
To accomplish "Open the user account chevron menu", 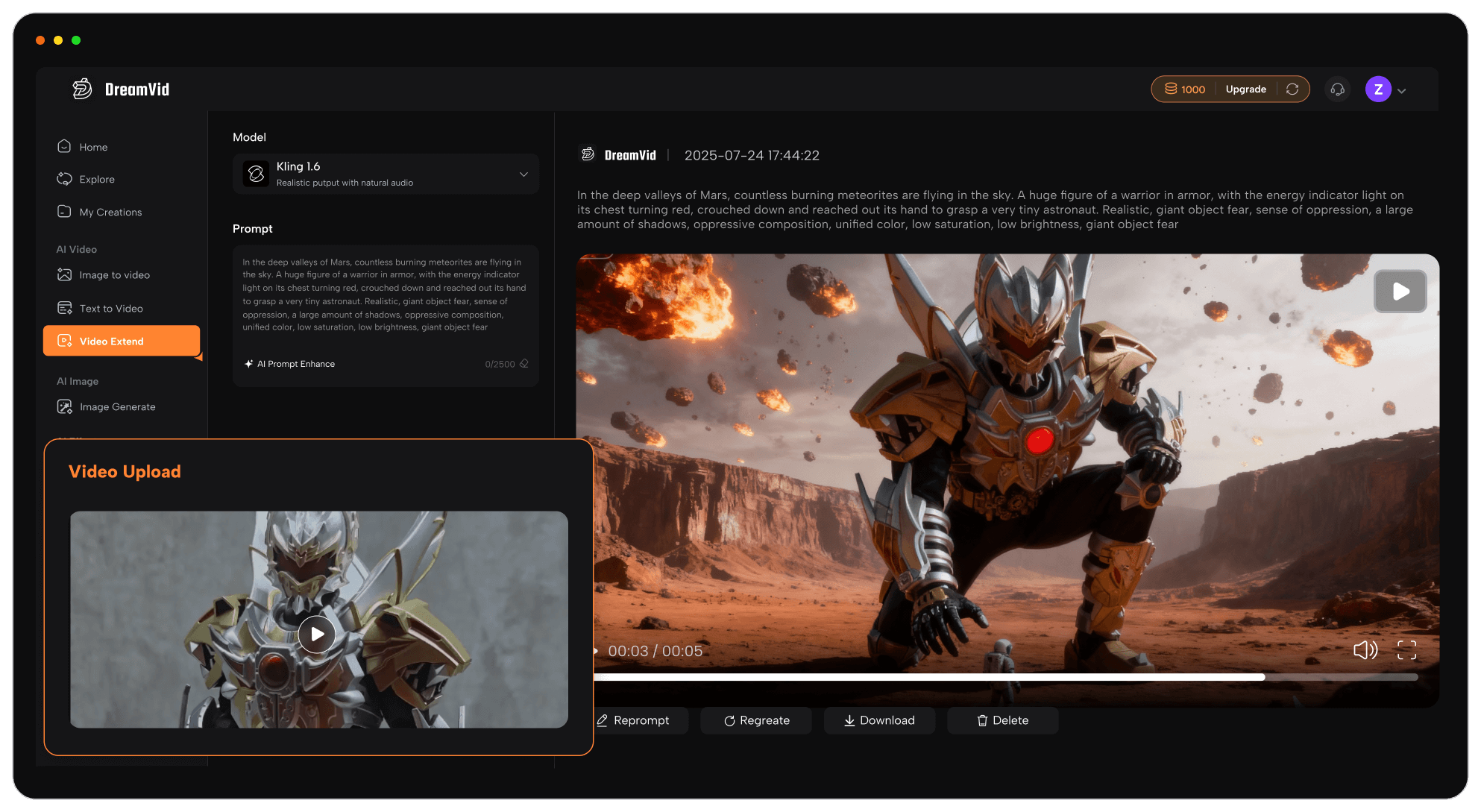I will click(1402, 91).
